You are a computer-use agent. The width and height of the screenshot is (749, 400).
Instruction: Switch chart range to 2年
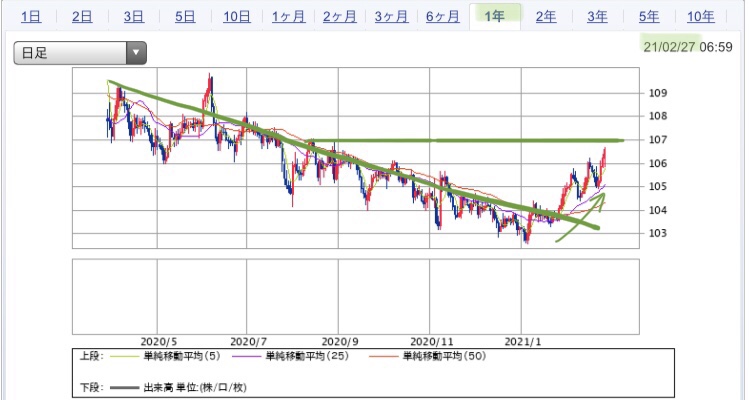pos(546,17)
